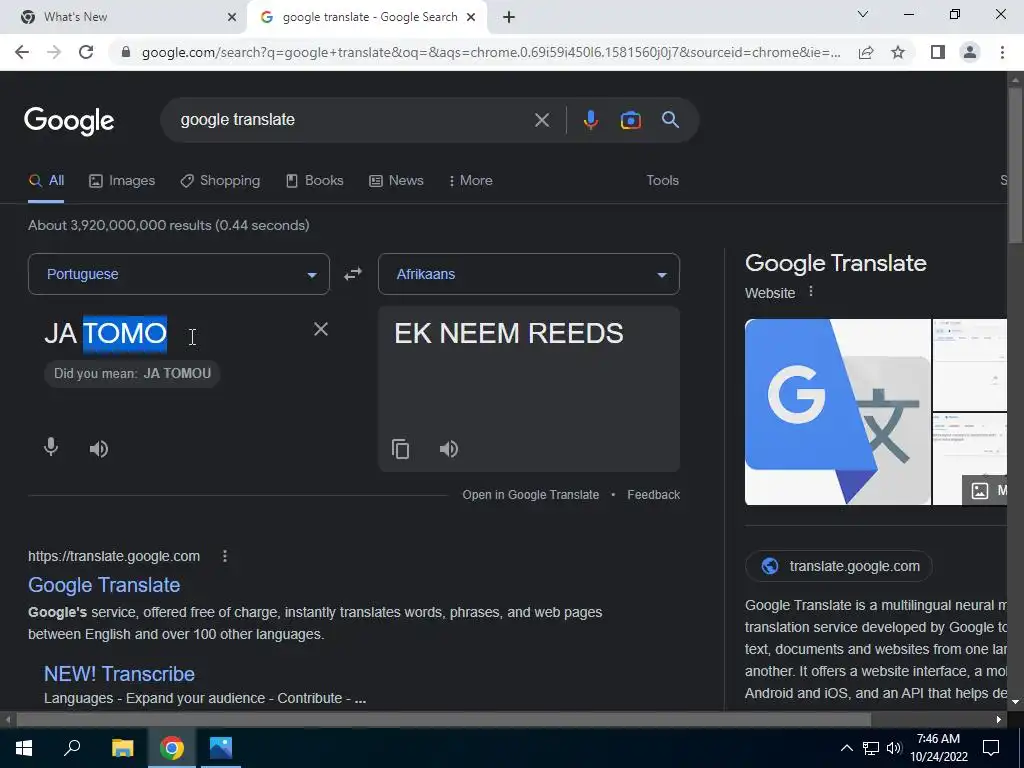Switch to Books results
The width and height of the screenshot is (1024, 768).
tap(315, 181)
